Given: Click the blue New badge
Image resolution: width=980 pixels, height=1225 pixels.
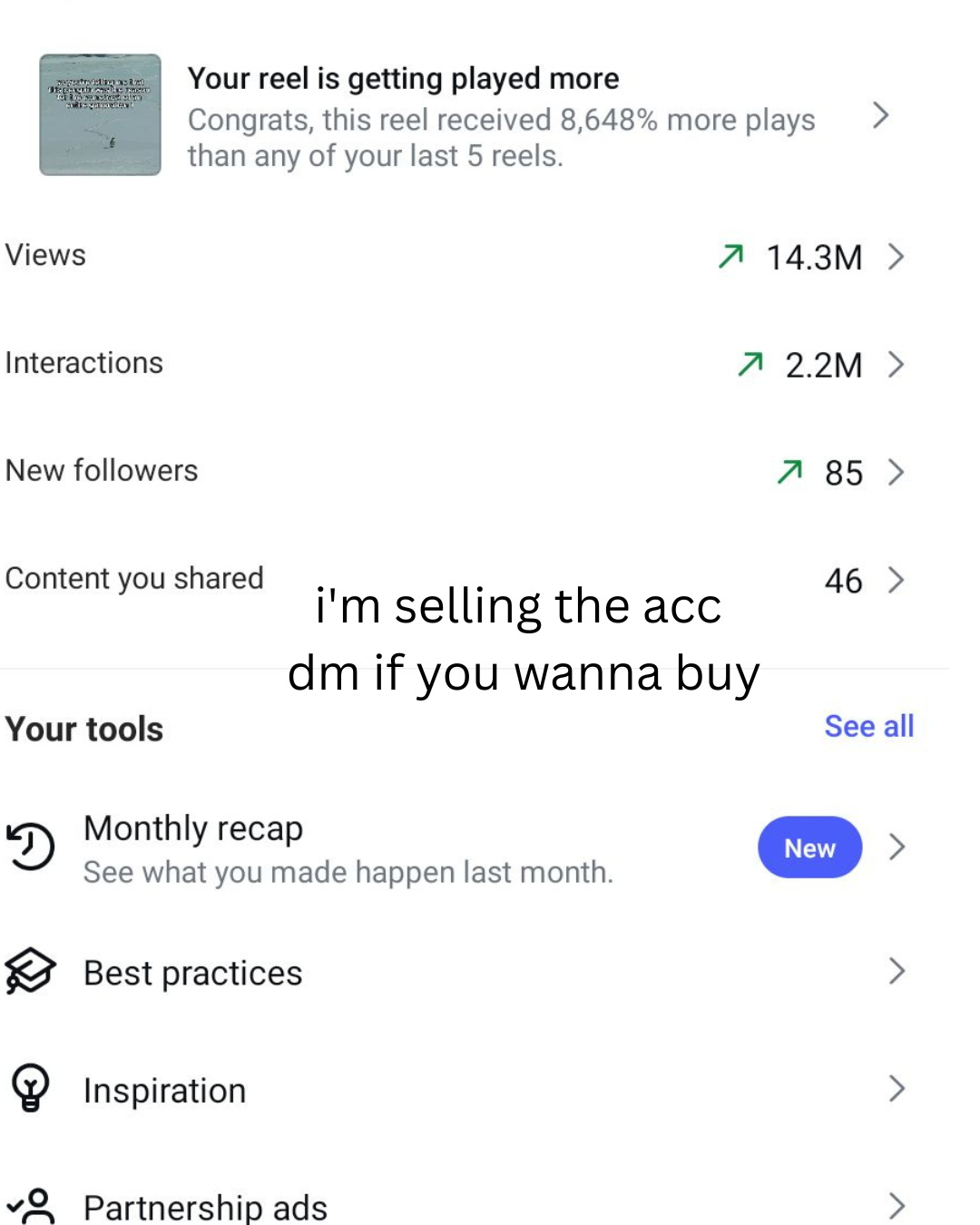Looking at the screenshot, I should click(809, 848).
